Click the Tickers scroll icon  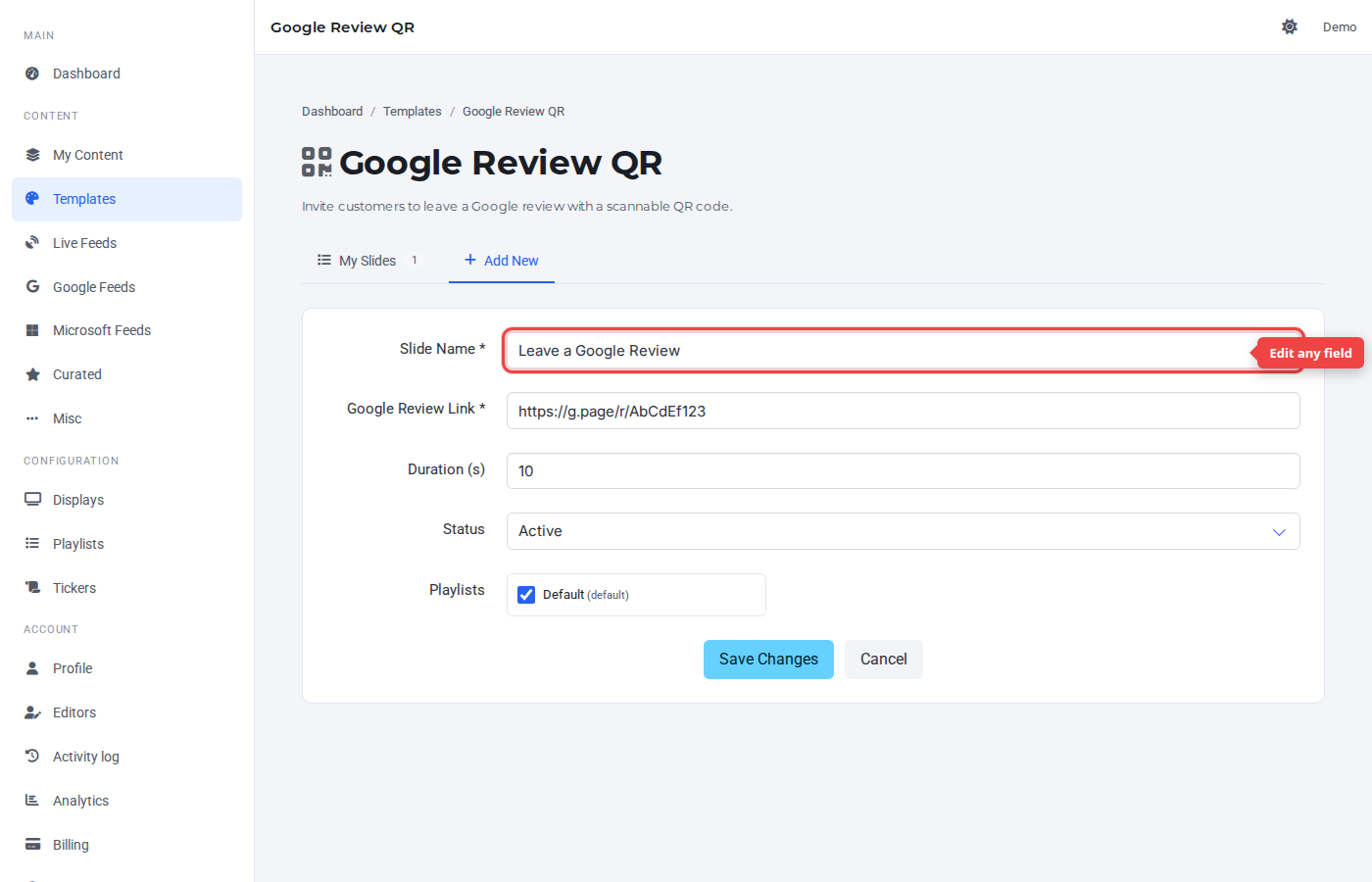point(32,588)
